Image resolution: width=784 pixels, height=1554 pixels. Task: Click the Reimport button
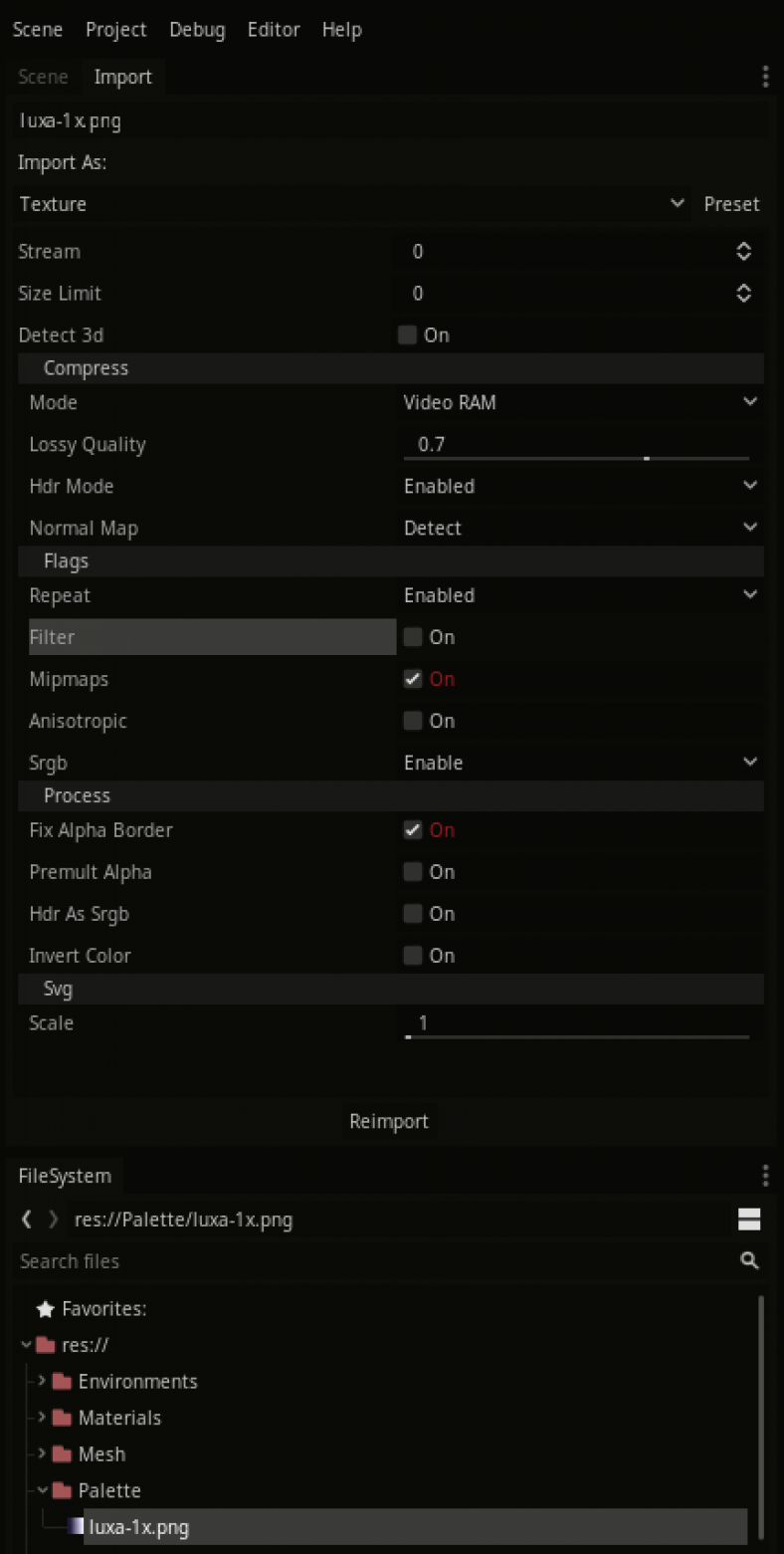coord(388,1121)
